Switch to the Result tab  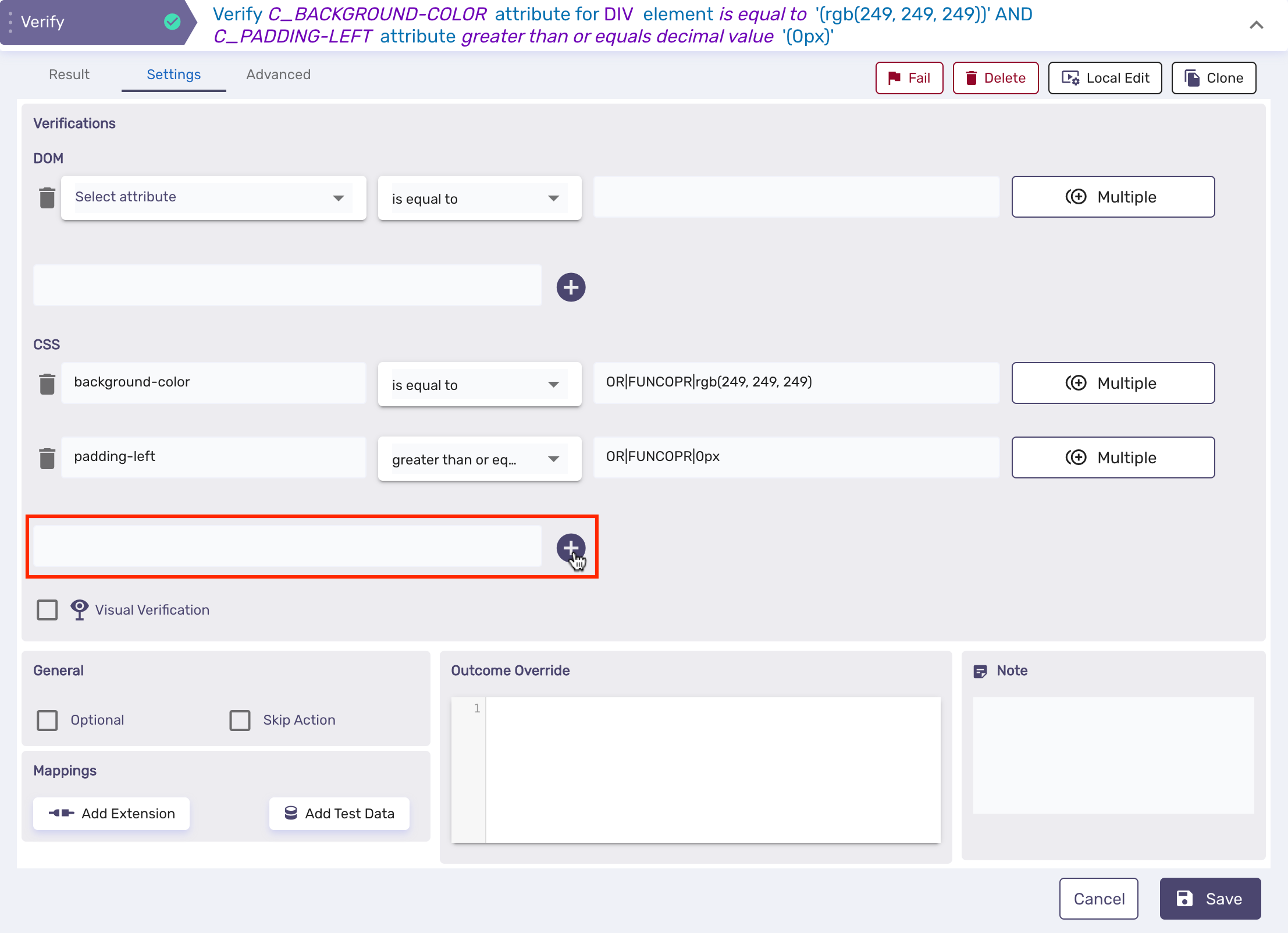[69, 75]
